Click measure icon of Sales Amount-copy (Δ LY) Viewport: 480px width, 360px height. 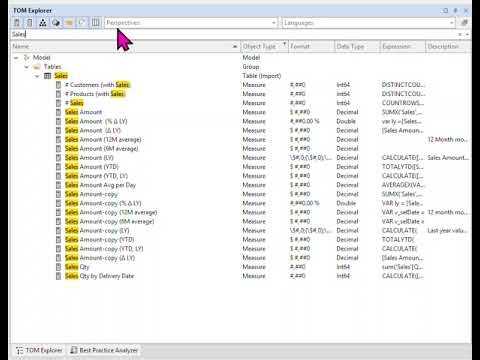coord(58,258)
